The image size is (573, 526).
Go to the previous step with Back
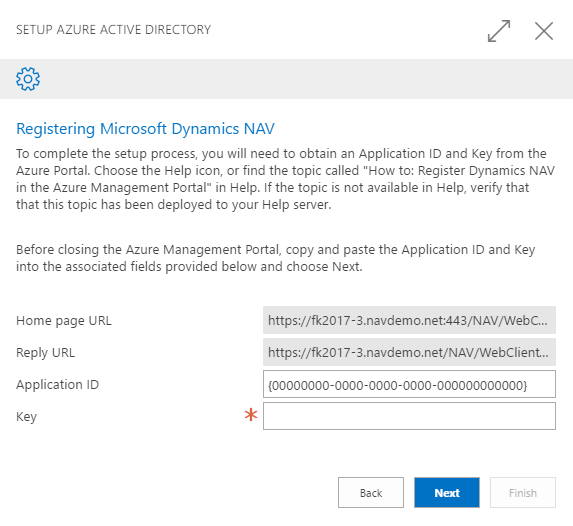point(371,493)
